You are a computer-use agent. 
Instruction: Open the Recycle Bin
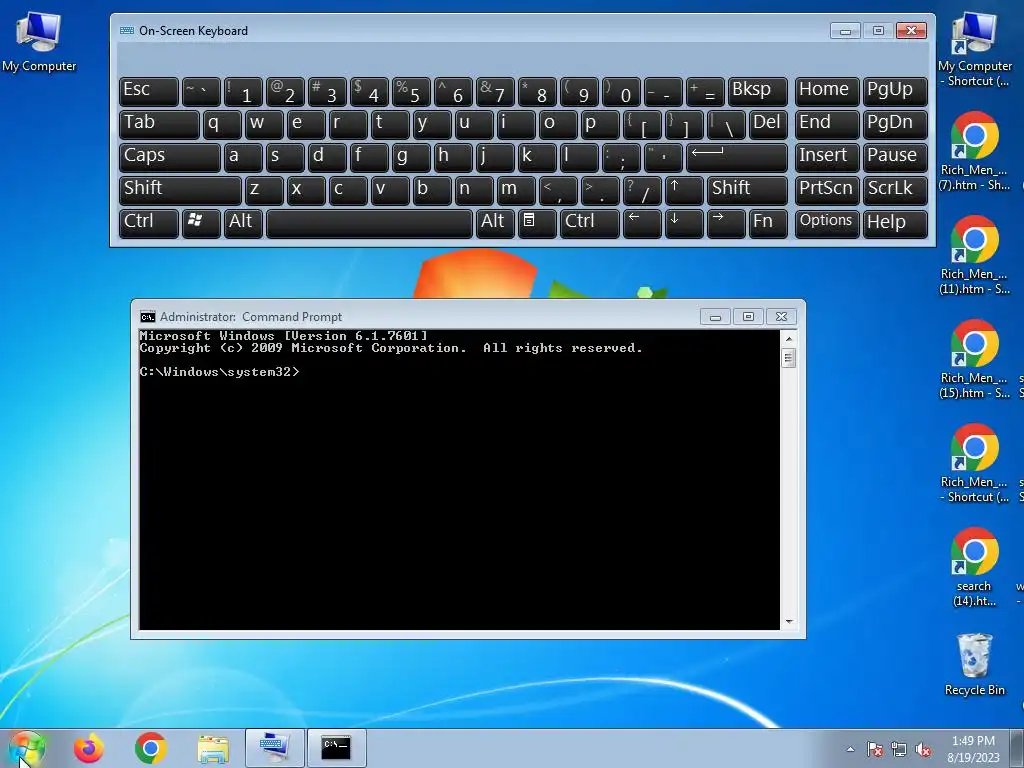(974, 664)
